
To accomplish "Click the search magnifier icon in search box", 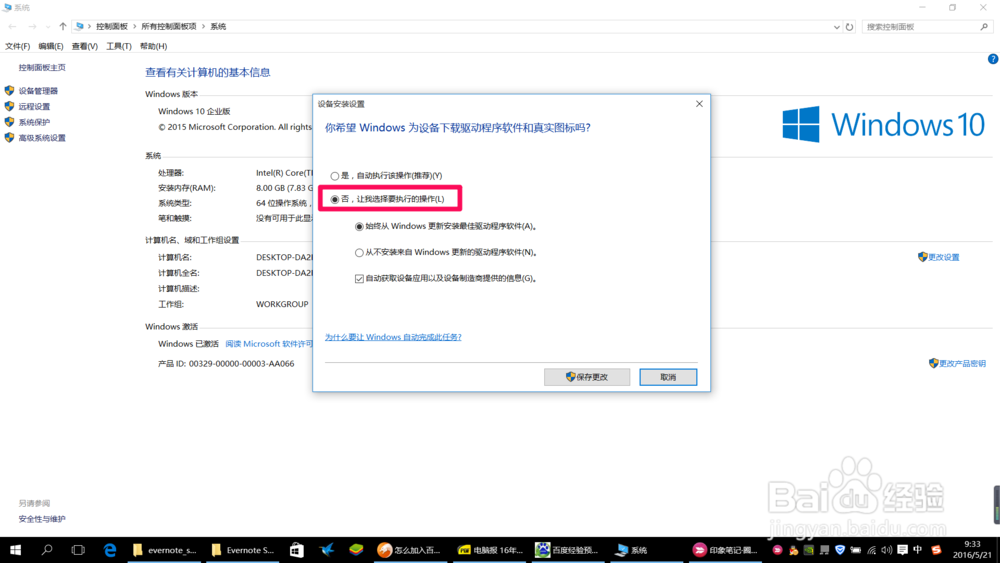I will [984, 27].
